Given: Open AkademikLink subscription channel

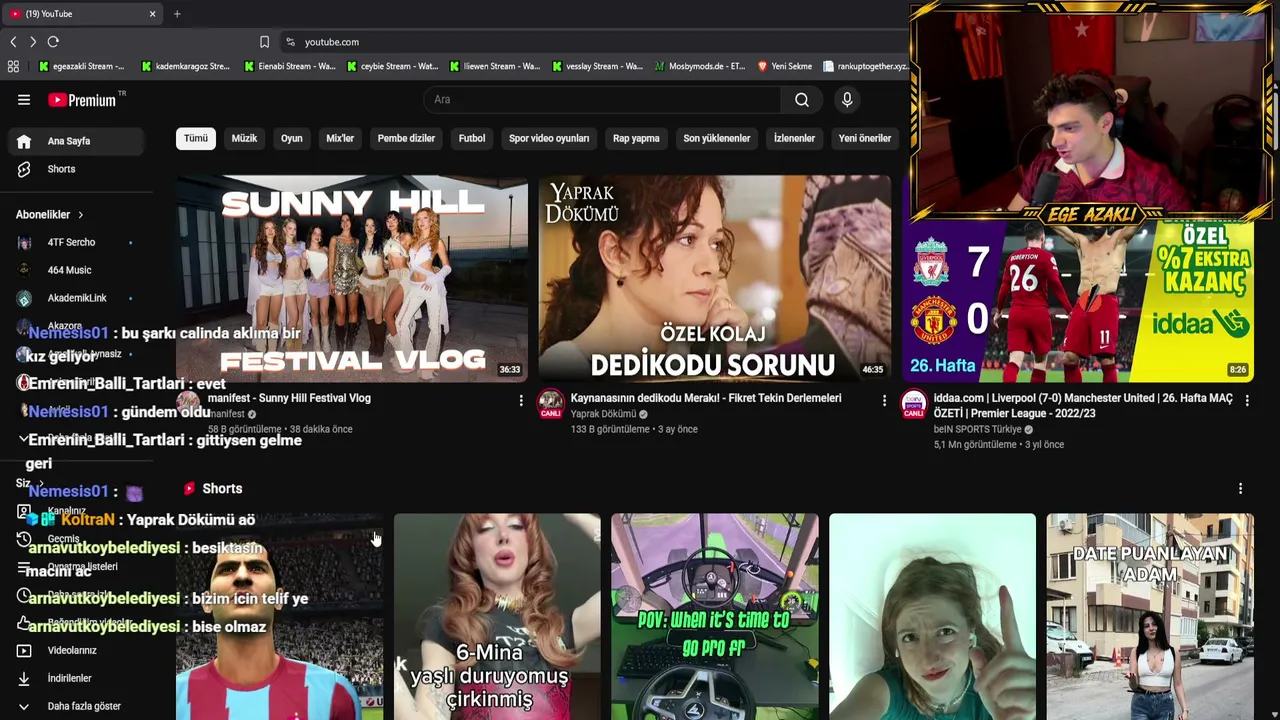Looking at the screenshot, I should (76, 298).
